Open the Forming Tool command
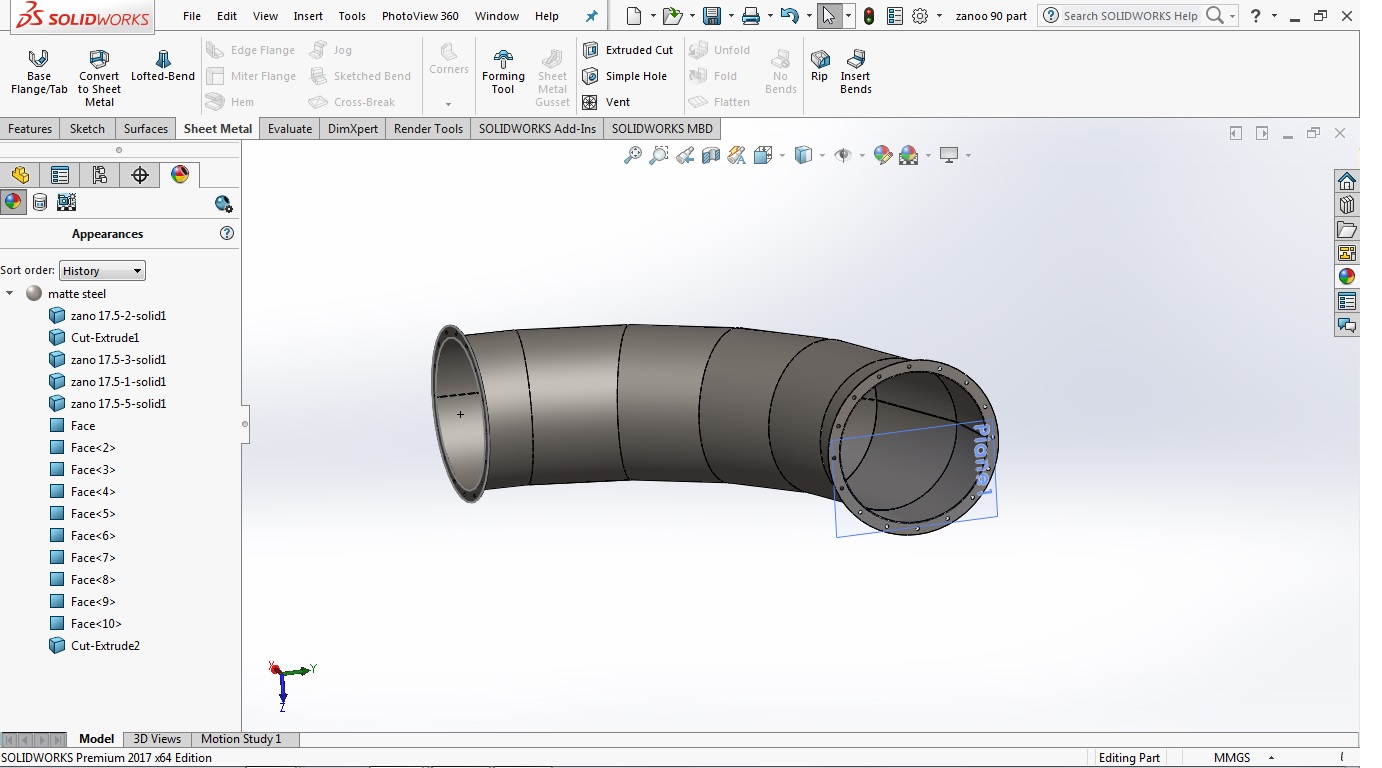The height and width of the screenshot is (768, 1382). click(503, 72)
